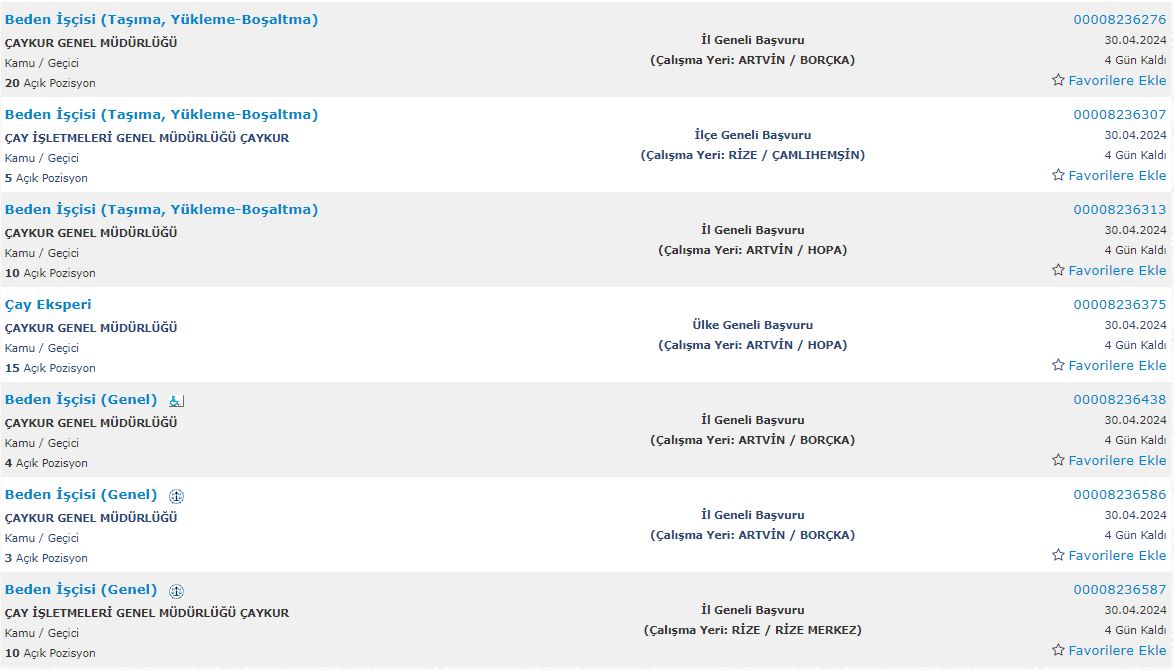Open listing number 00008236438
The image size is (1174, 670).
pyautogui.click(x=1119, y=399)
